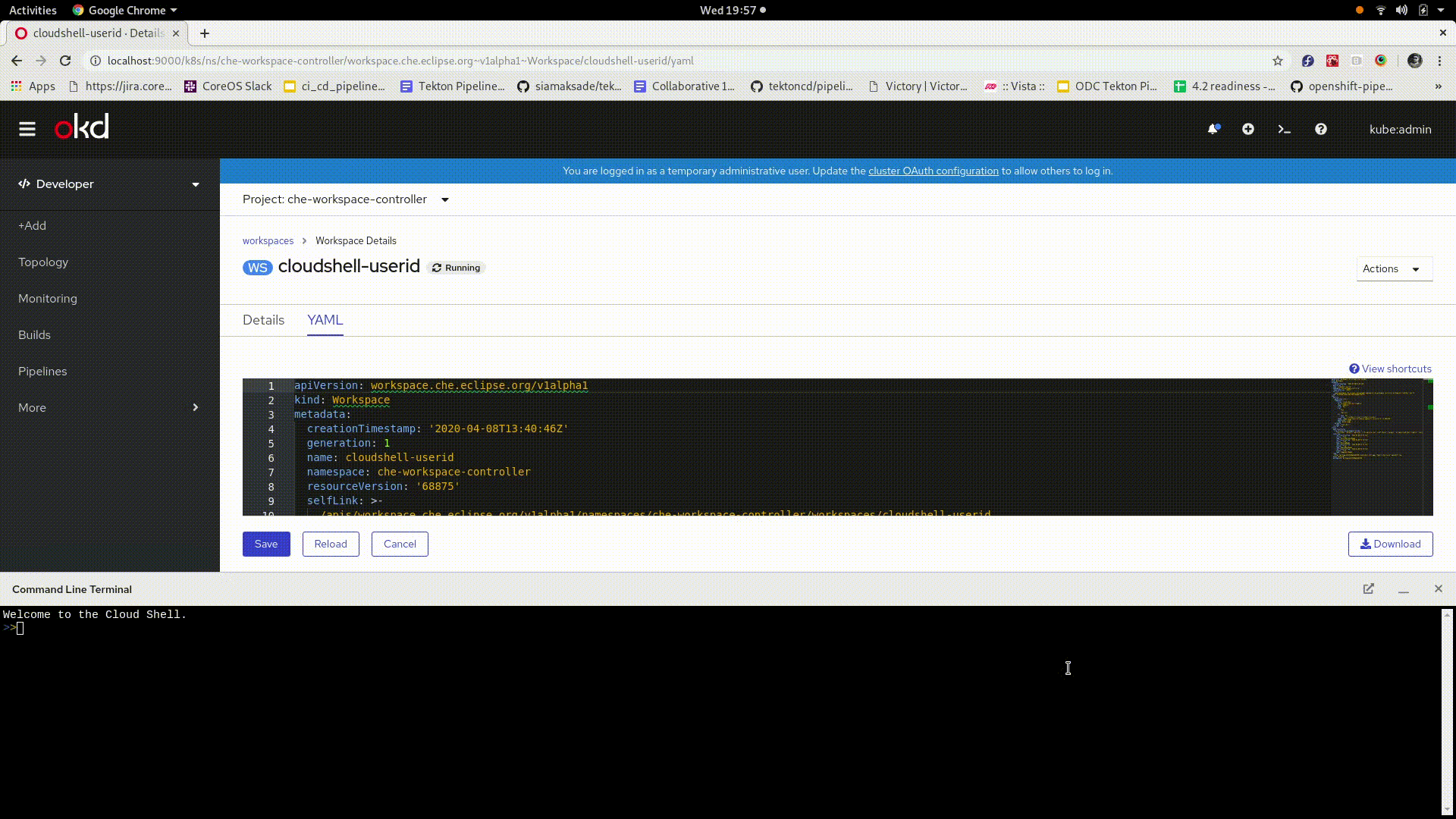
Task: Click the help question mark icon
Action: pos(1321,129)
